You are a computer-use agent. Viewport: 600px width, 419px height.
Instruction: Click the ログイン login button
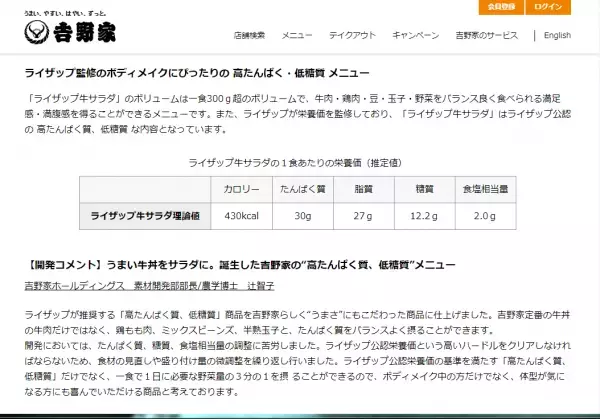click(x=548, y=7)
